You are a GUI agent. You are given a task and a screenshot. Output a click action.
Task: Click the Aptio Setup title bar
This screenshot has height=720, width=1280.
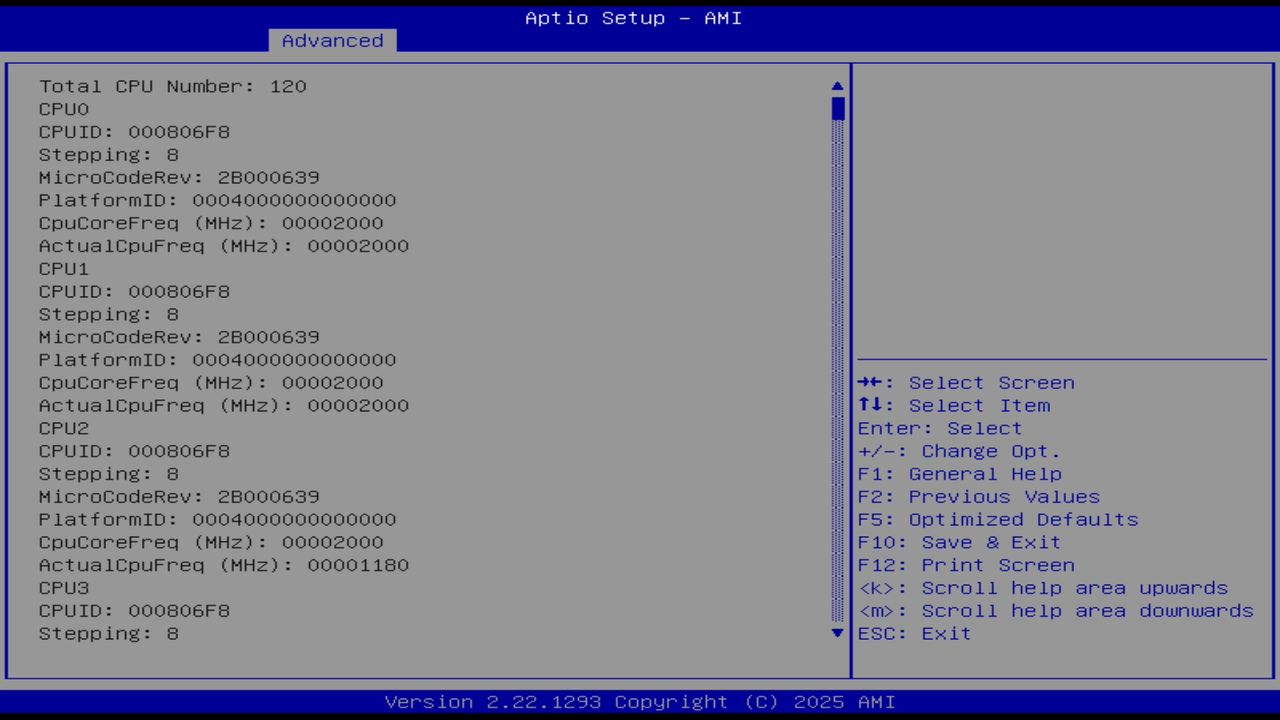click(633, 17)
